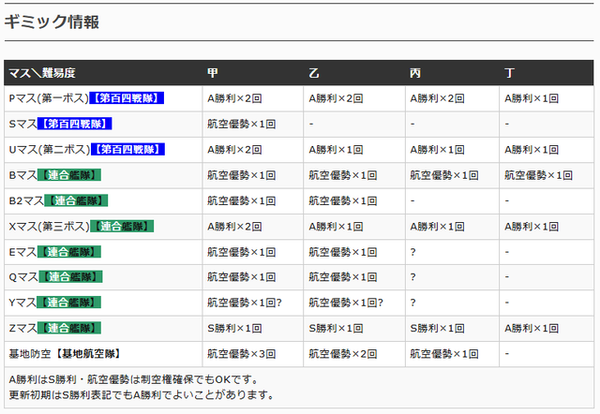Viewport: 600px width, 414px height.
Task: Click blue 第百四戦隊 badge in Uマス row
Action: [x=127, y=149]
